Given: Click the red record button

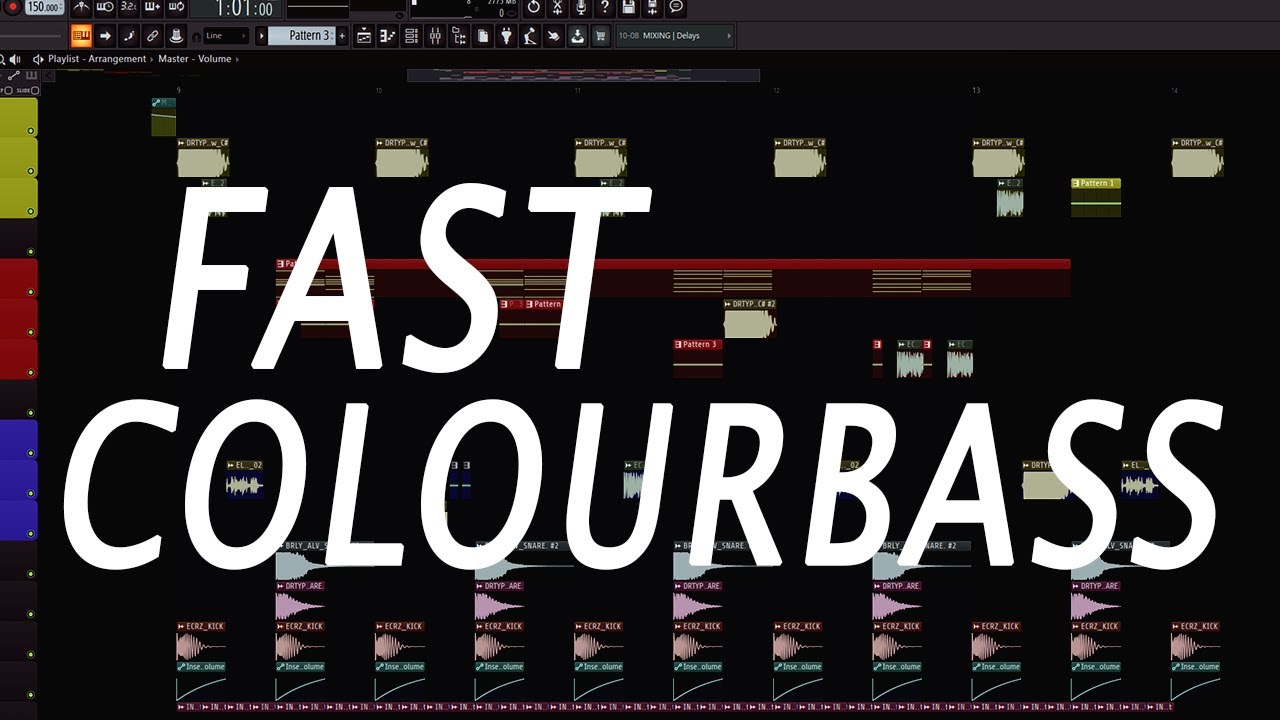Looking at the screenshot, I should pyautogui.click(x=11, y=7).
